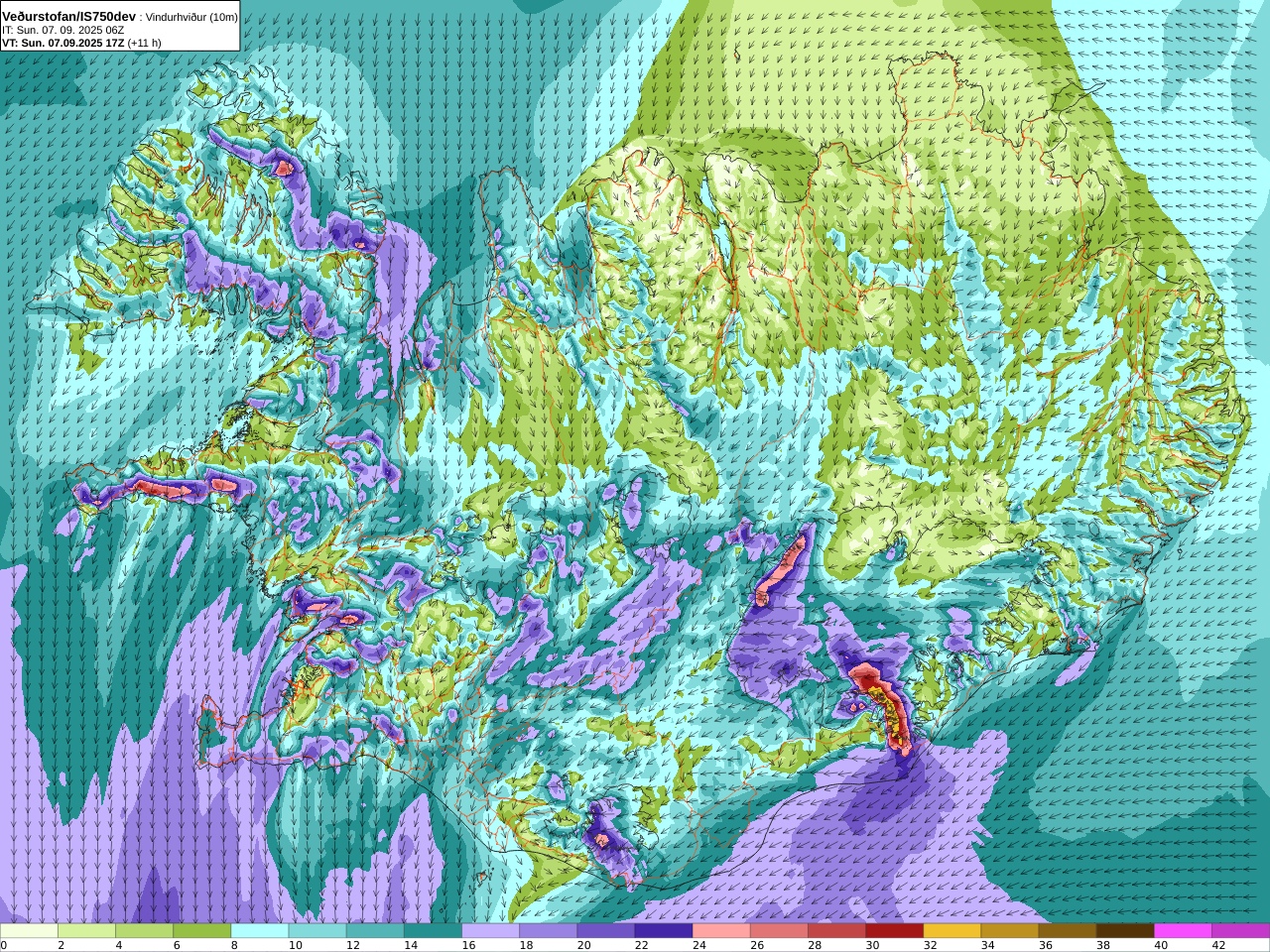Click the legend value '32'

[x=930, y=946]
